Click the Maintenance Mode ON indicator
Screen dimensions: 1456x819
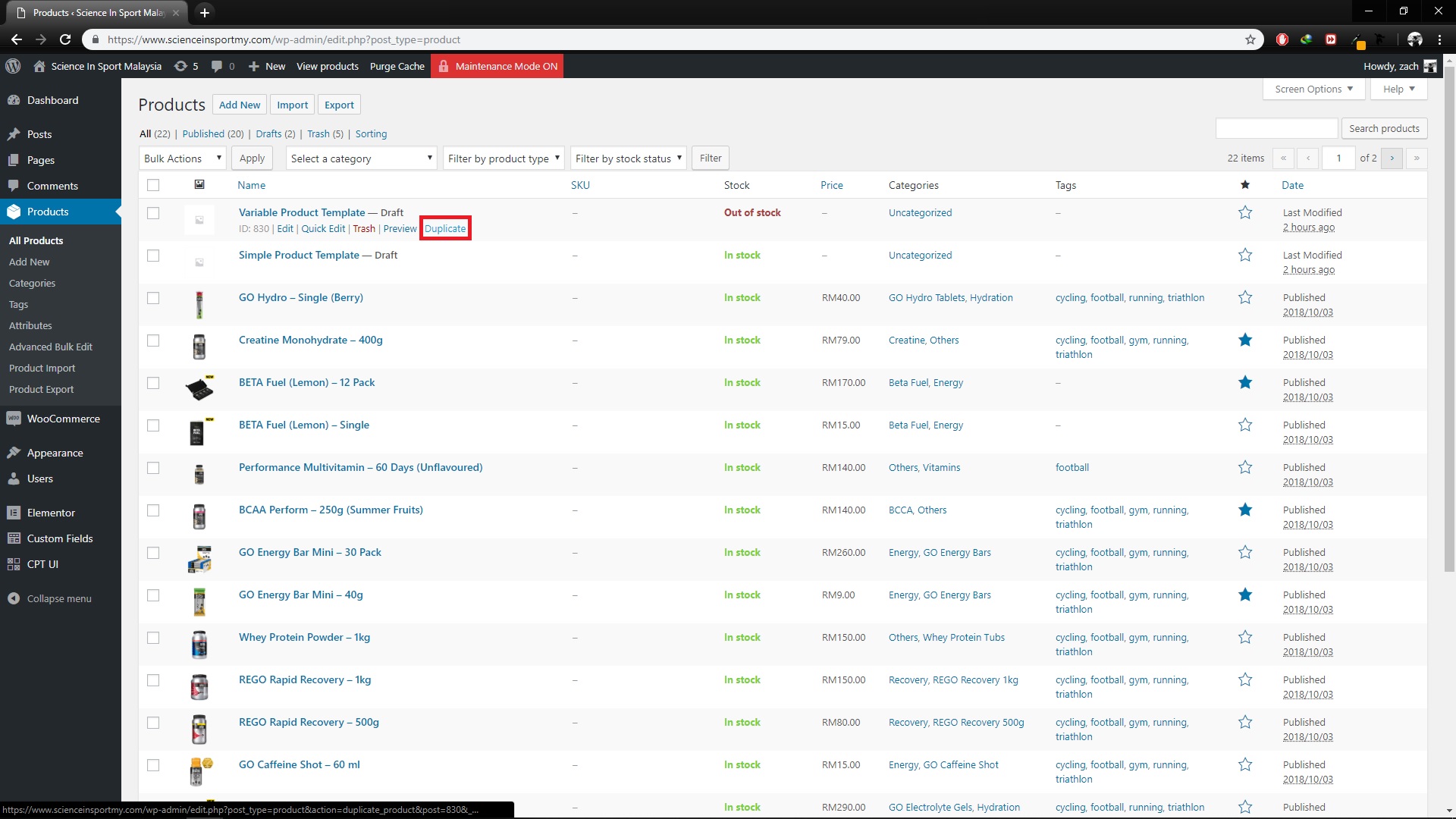click(x=497, y=66)
